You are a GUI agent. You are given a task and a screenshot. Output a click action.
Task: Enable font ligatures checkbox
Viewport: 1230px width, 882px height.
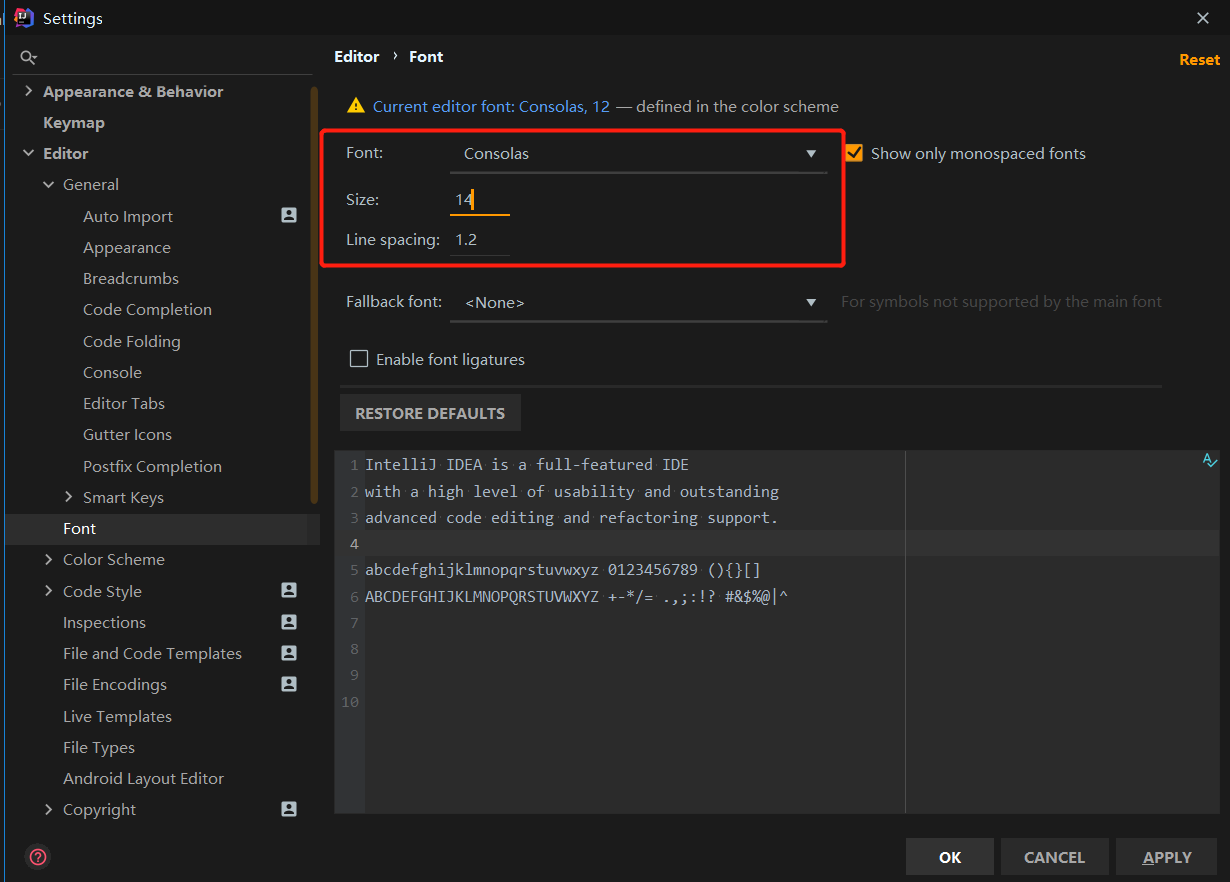[x=358, y=359]
